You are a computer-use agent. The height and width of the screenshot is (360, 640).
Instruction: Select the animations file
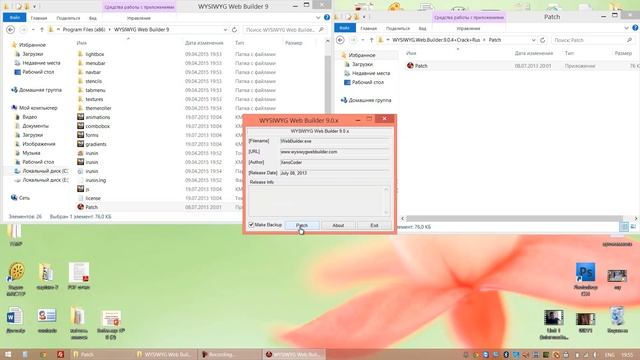coord(98,117)
